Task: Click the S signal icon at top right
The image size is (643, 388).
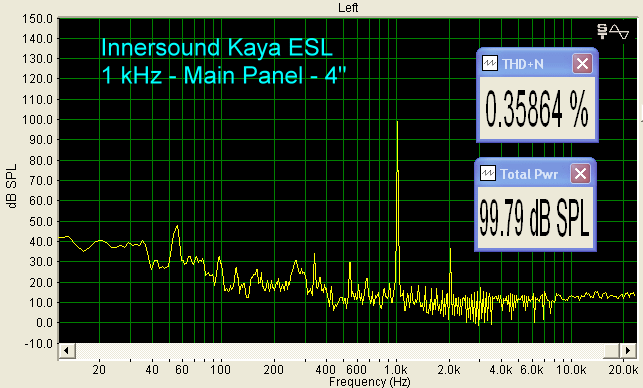Action: [602, 31]
